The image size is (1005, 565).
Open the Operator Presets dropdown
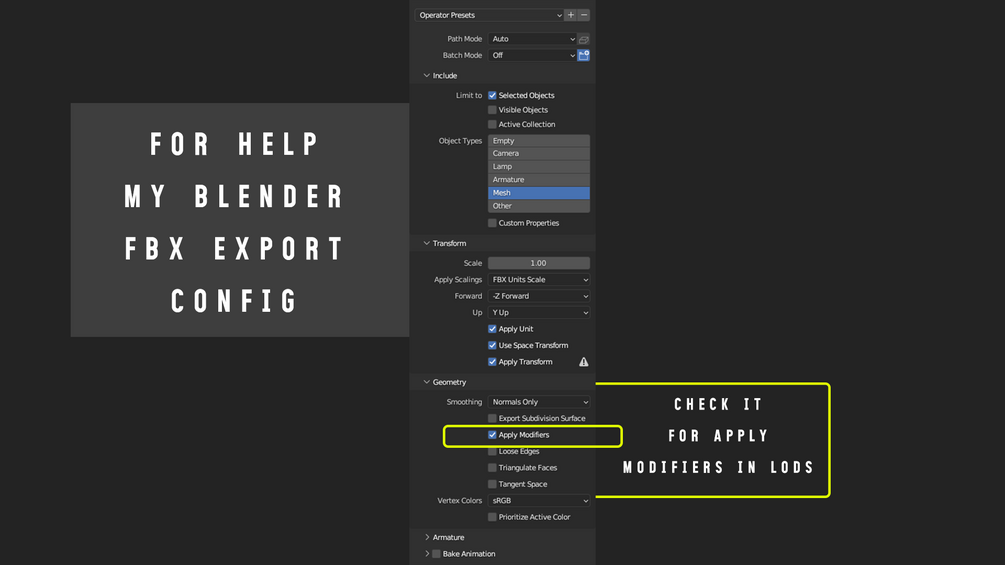click(489, 15)
